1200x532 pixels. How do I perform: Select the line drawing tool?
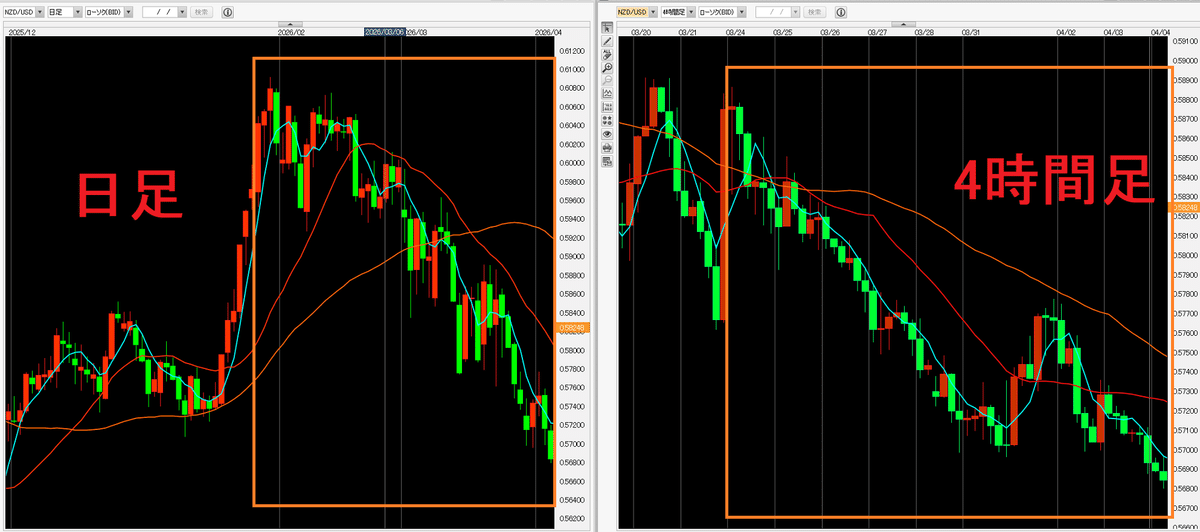tap(607, 41)
